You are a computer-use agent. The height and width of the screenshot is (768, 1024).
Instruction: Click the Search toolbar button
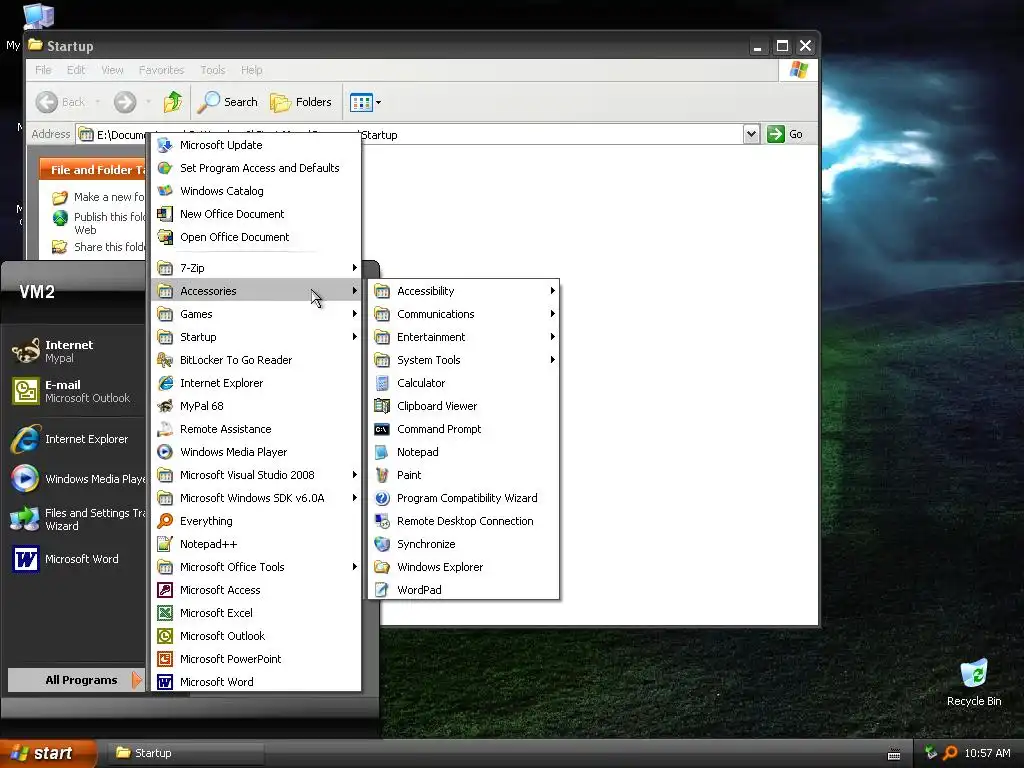point(228,102)
